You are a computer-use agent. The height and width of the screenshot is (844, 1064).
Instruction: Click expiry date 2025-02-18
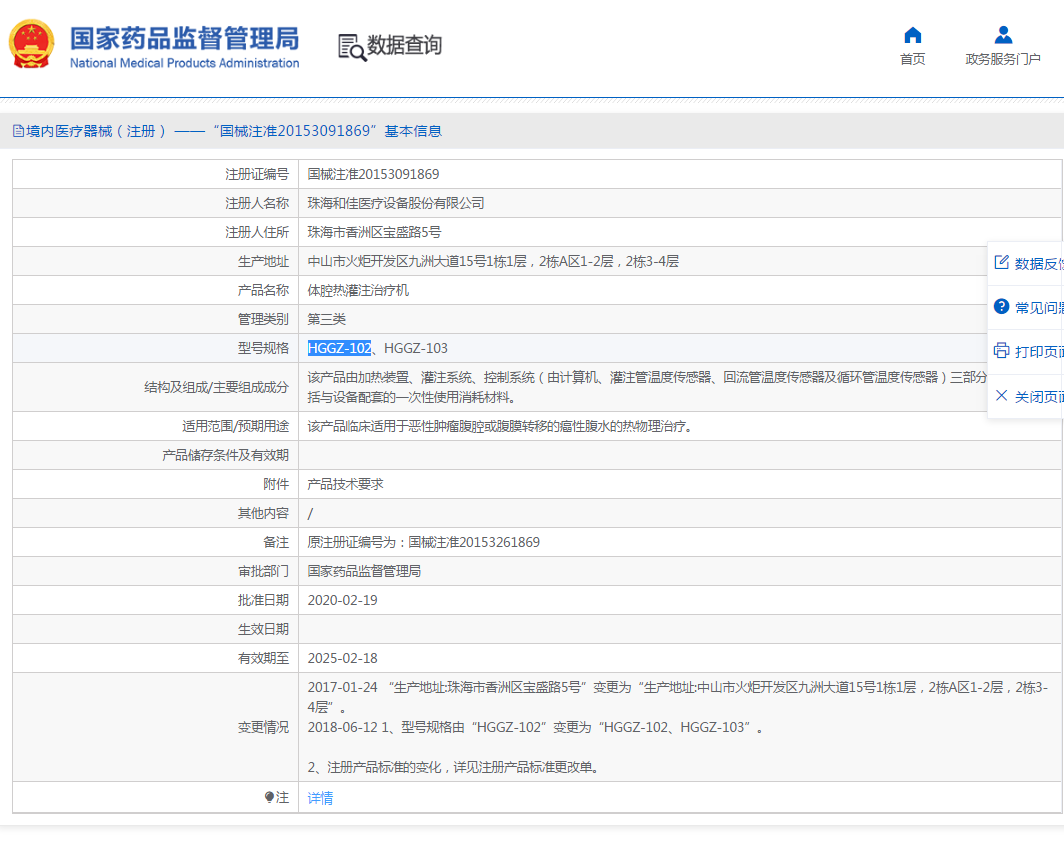point(343,658)
